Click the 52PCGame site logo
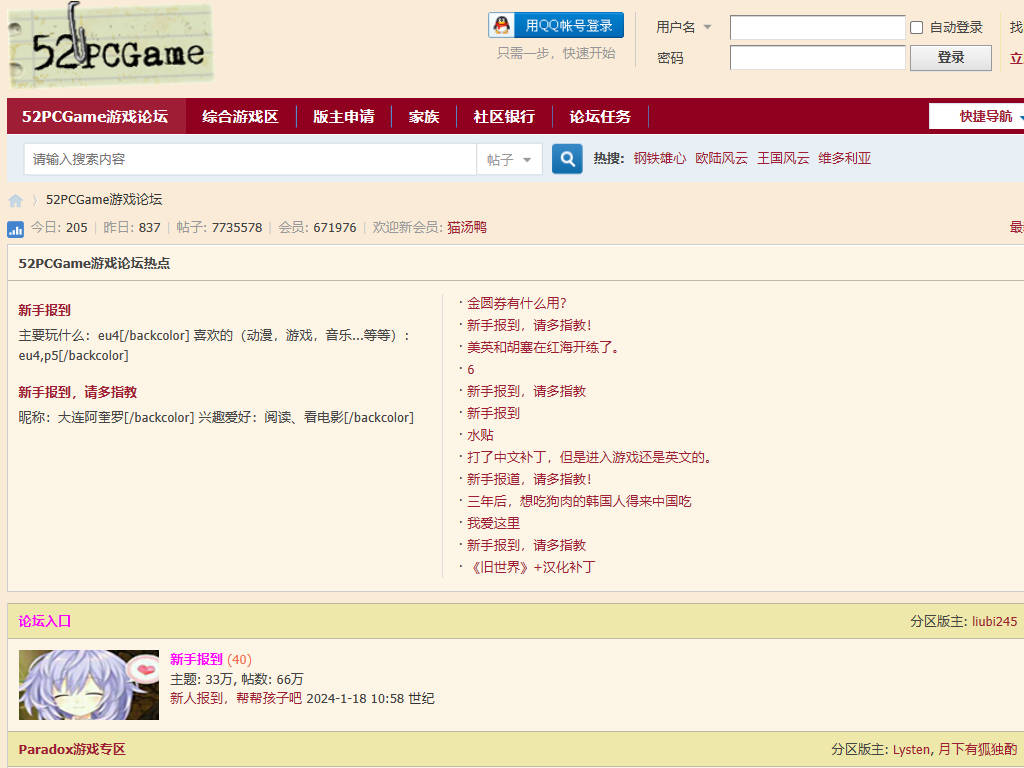 tap(110, 45)
